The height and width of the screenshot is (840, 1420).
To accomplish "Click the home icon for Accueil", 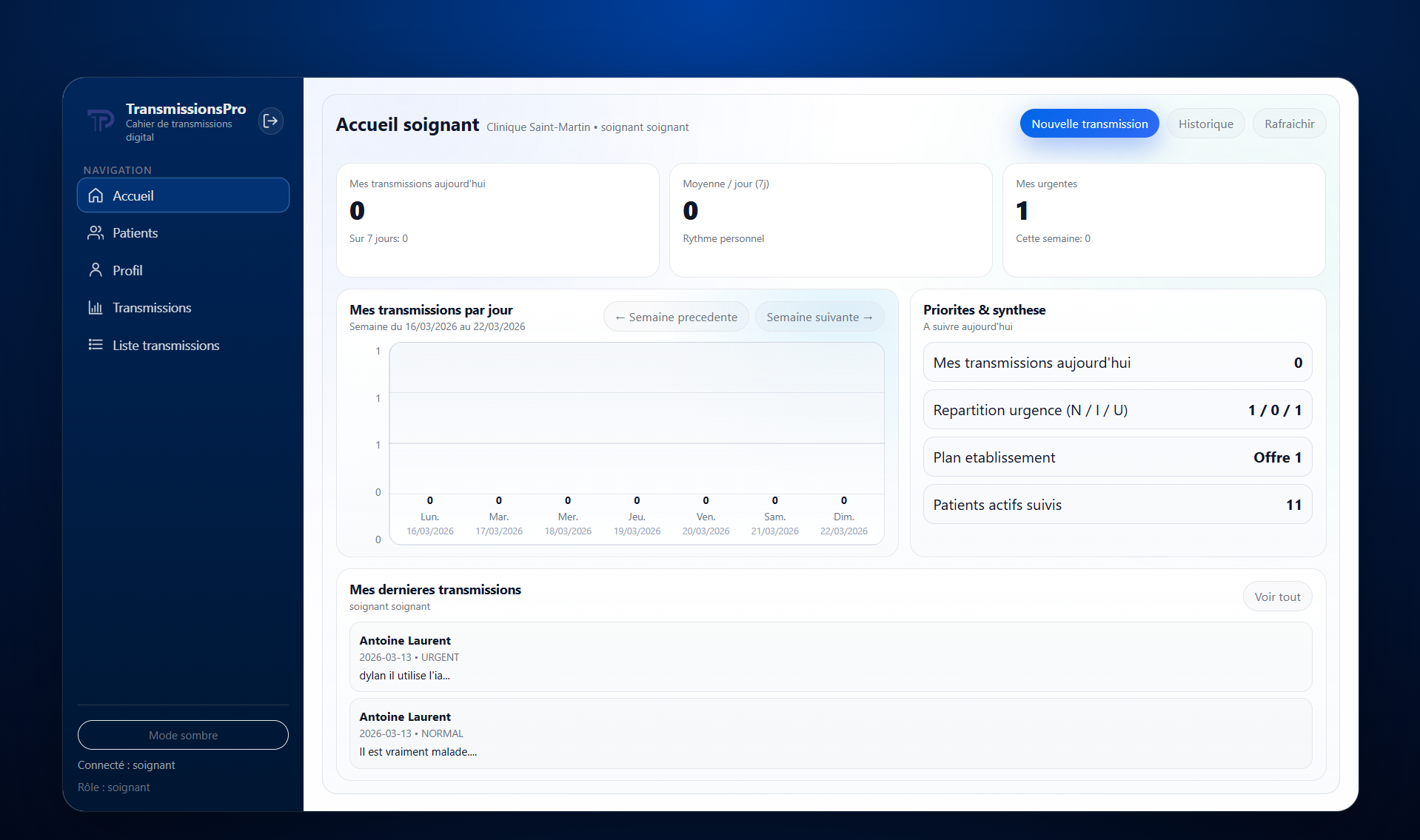I will (96, 195).
